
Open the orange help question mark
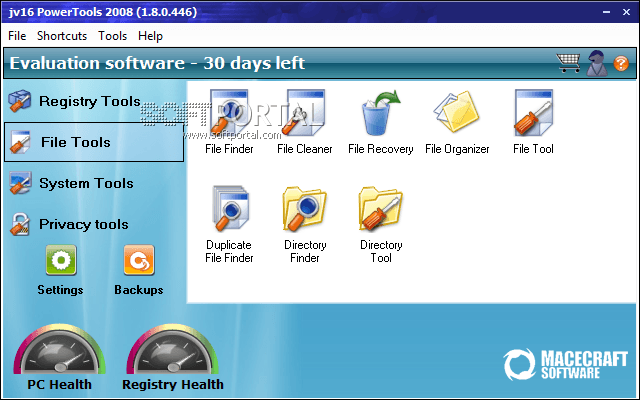(x=621, y=63)
